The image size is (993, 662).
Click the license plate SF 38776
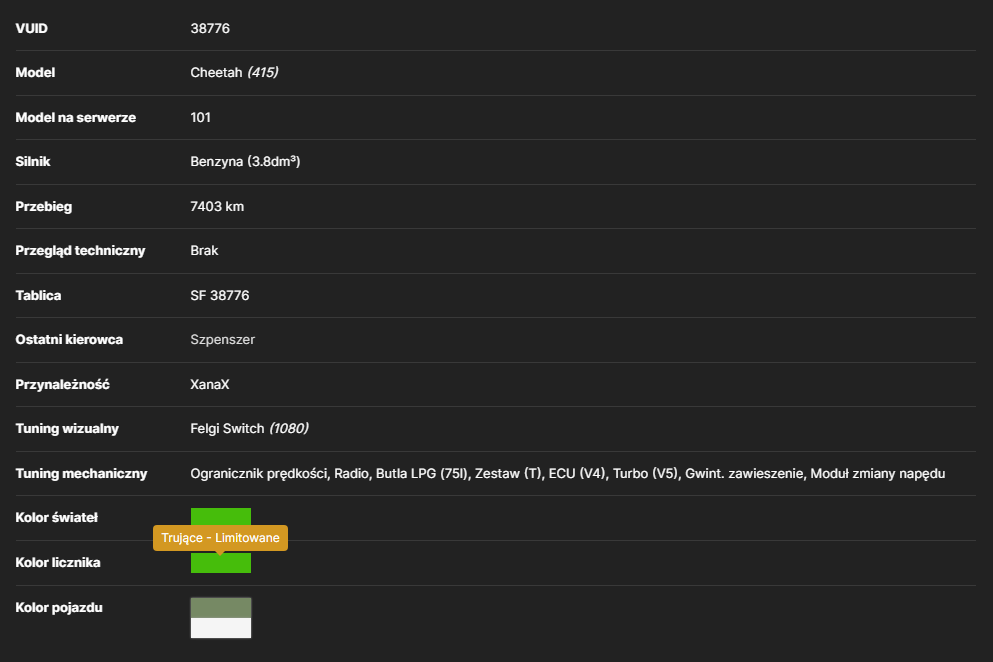(219, 295)
